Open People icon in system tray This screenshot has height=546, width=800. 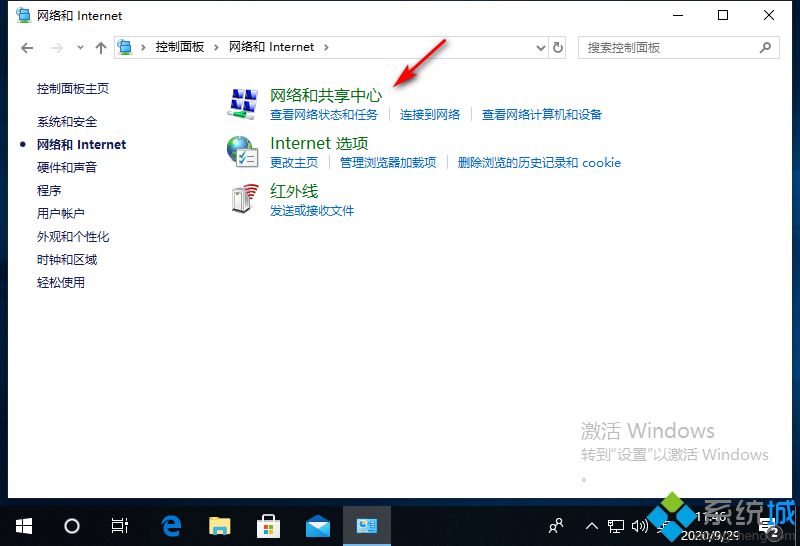pyautogui.click(x=556, y=526)
